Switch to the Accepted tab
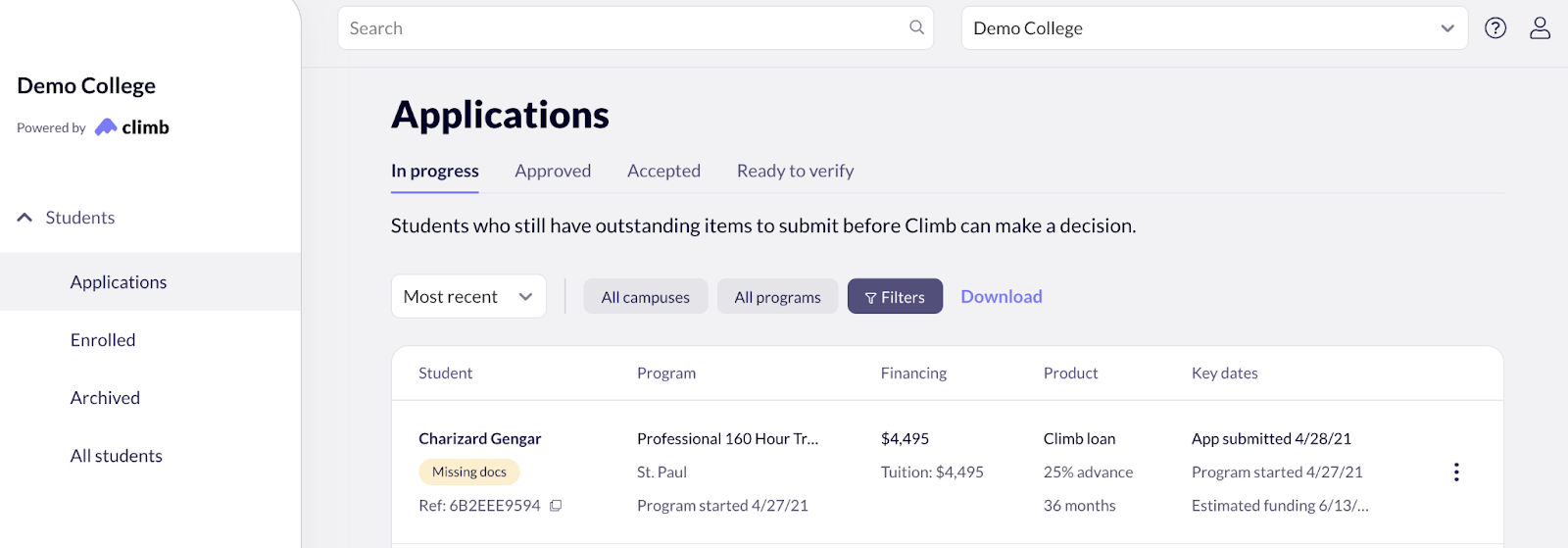This screenshot has height=548, width=1568. click(663, 171)
